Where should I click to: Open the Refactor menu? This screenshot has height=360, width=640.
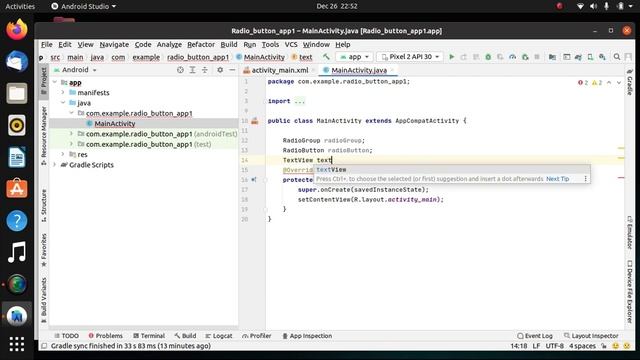point(201,44)
